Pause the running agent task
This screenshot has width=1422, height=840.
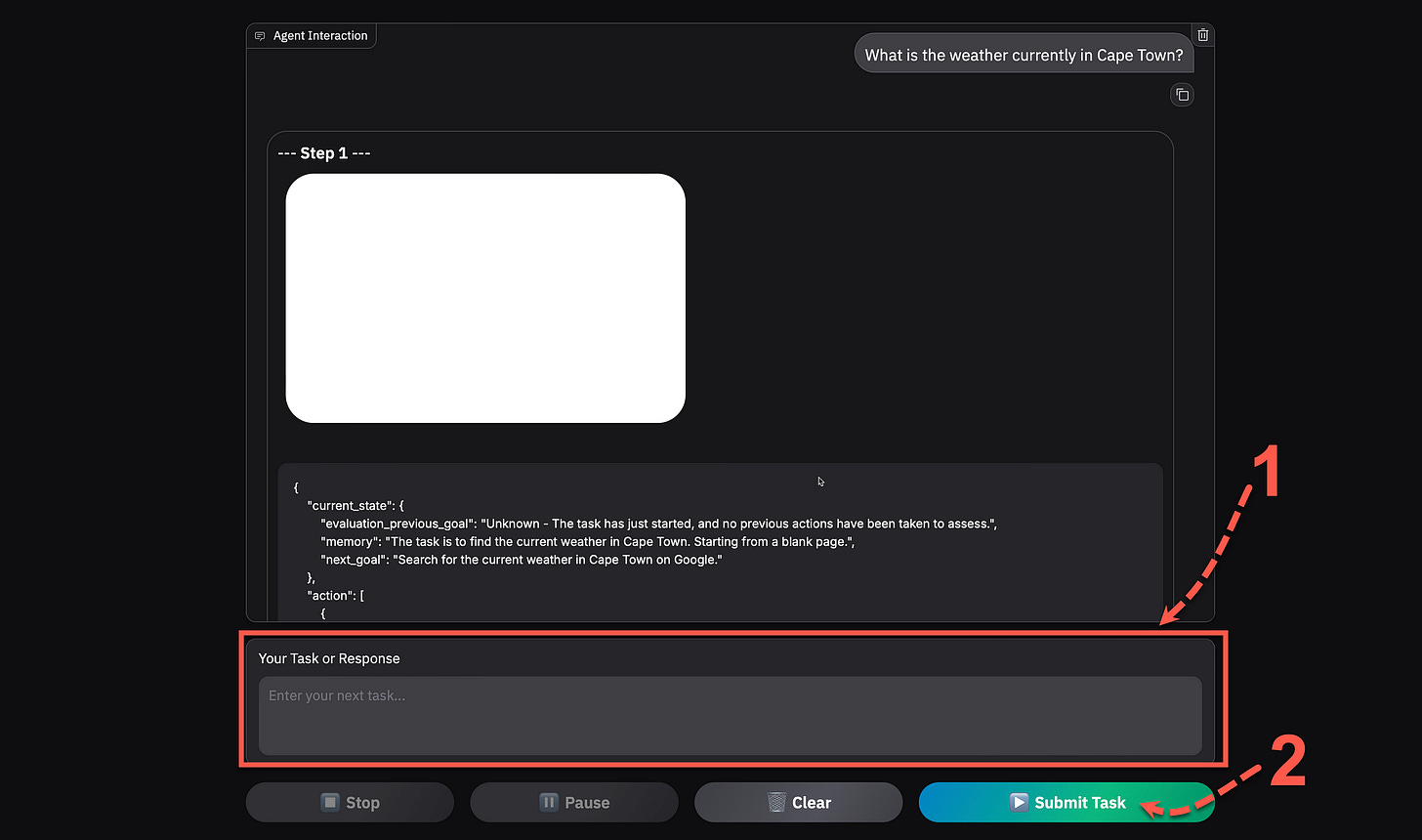(574, 802)
